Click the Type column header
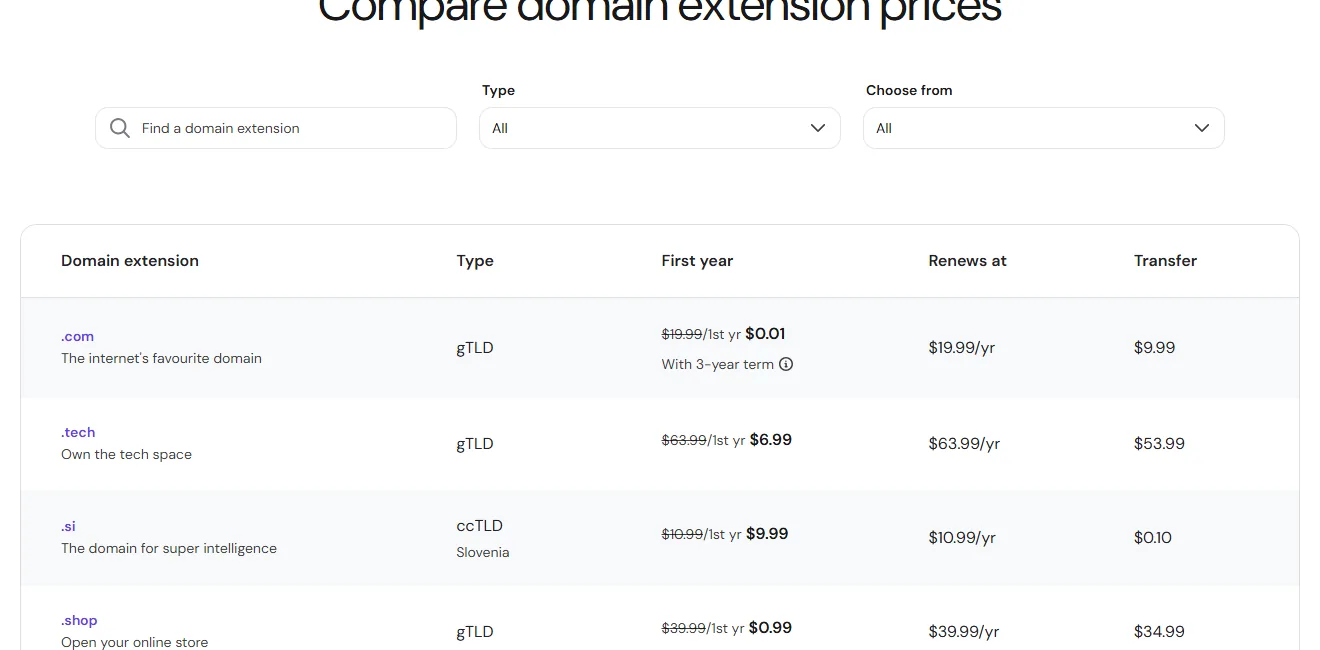 tap(475, 260)
